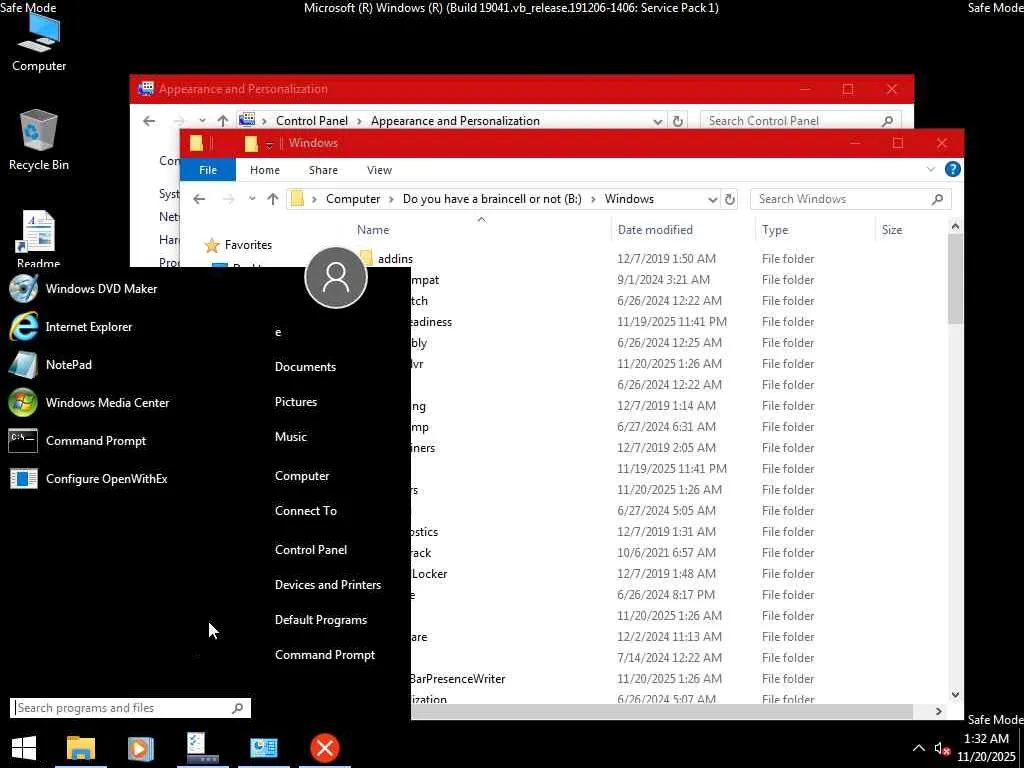Open the Computer desktop icon

click(x=39, y=42)
